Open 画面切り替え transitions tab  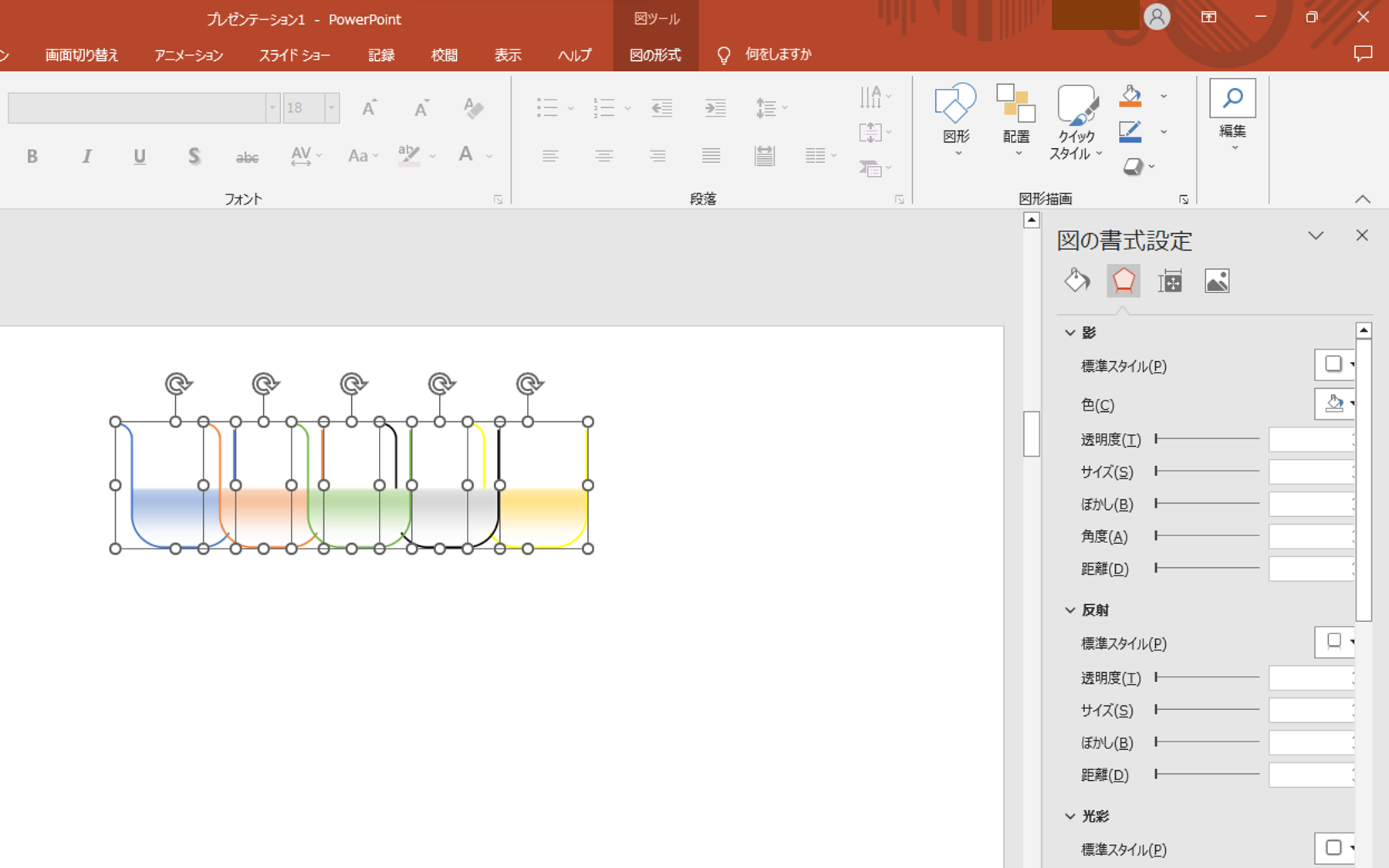click(82, 55)
